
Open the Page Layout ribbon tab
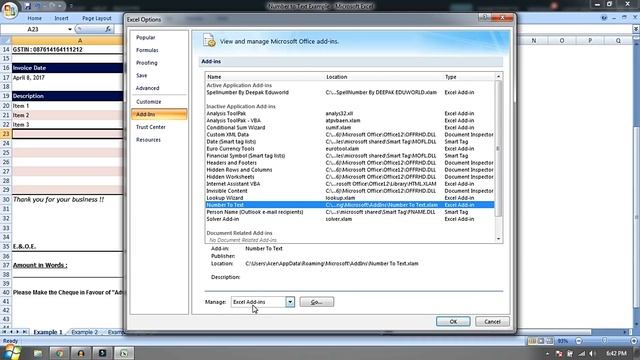[97, 18]
